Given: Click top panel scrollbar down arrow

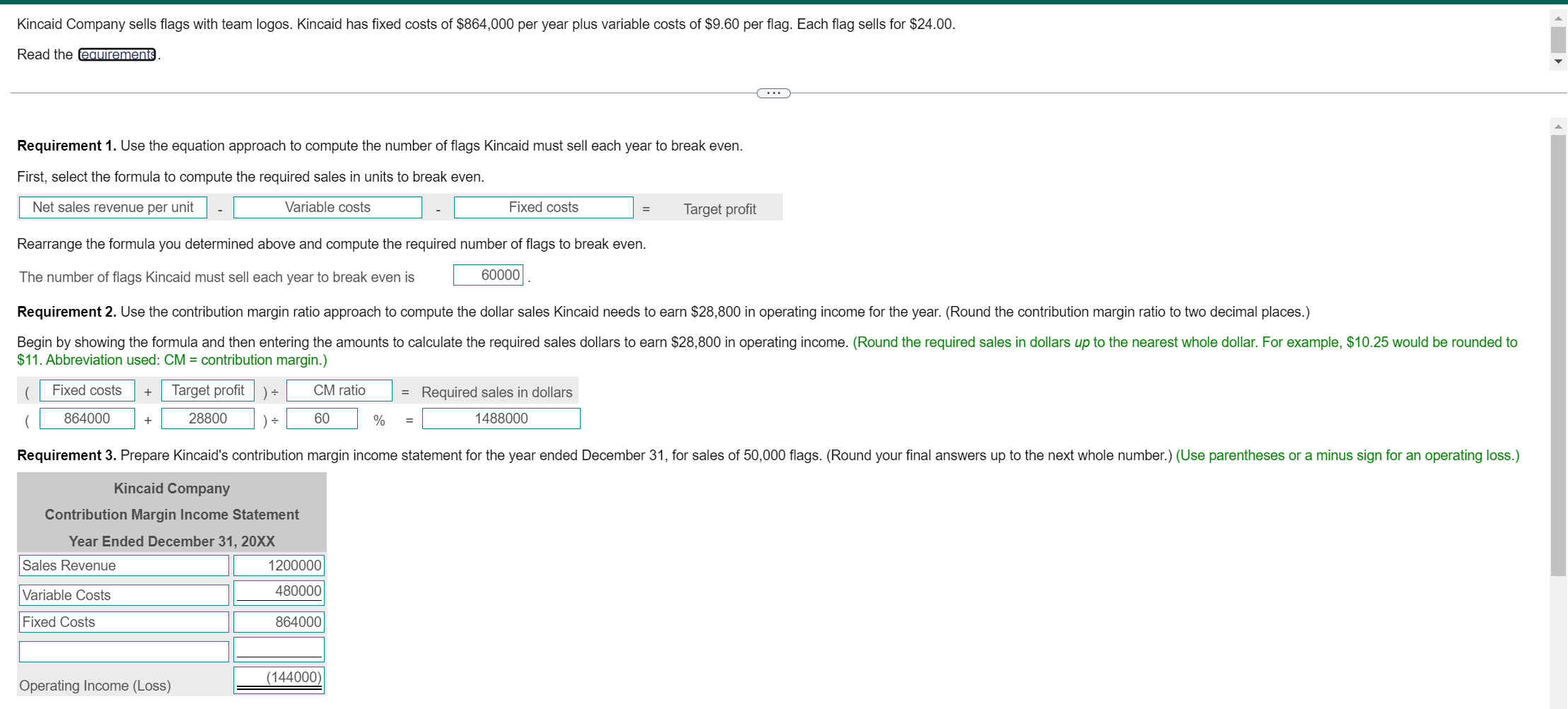Looking at the screenshot, I should 1558,61.
